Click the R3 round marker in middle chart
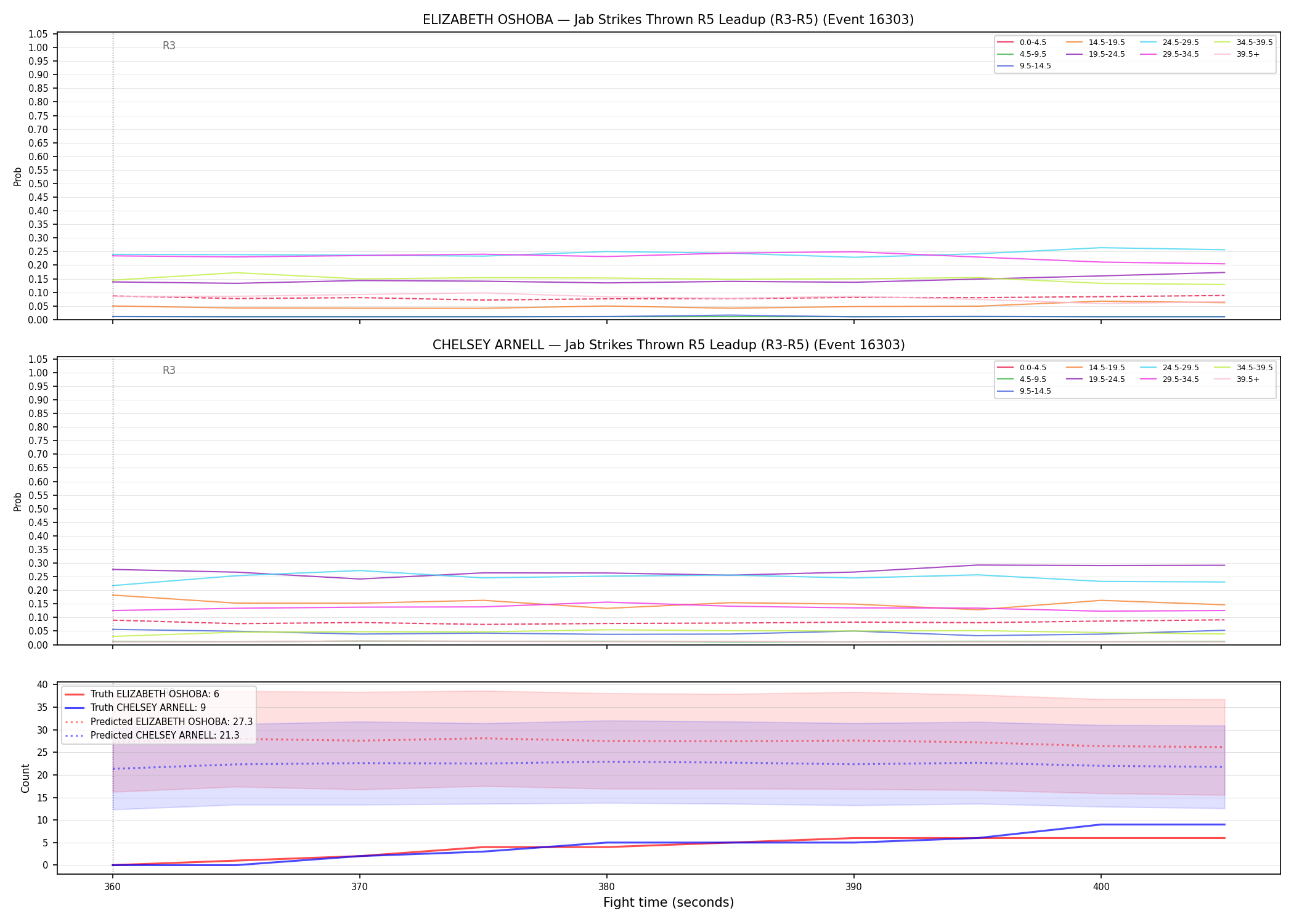Image resolution: width=1294 pixels, height=924 pixels. click(x=169, y=370)
